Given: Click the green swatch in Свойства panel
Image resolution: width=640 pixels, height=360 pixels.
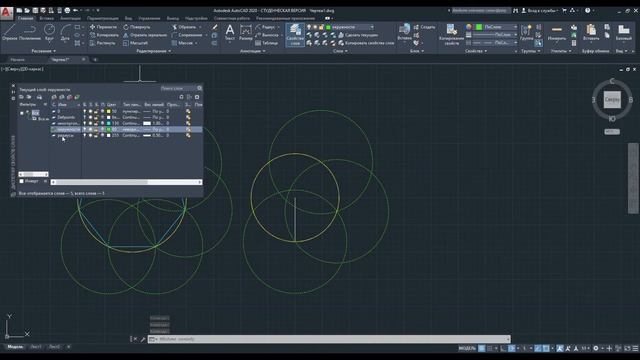Looking at the screenshot, I should pos(478,27).
